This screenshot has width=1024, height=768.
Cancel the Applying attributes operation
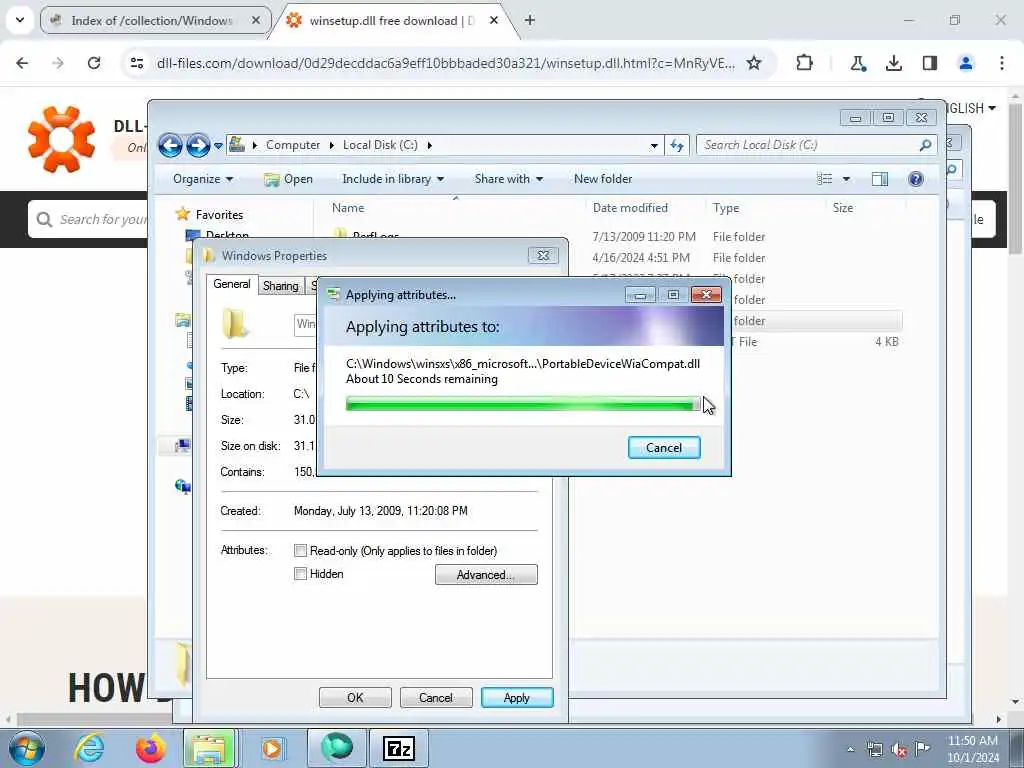point(664,447)
